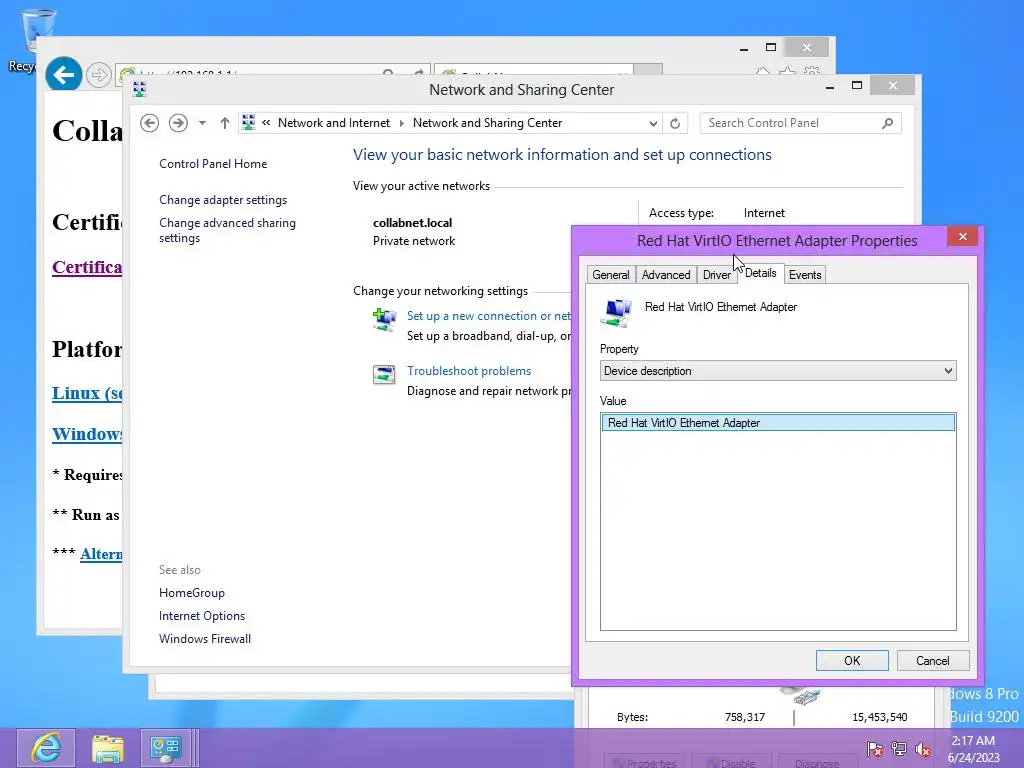Viewport: 1024px width, 768px height.
Task: Cancel the adapter properties dialog
Action: pos(933,660)
